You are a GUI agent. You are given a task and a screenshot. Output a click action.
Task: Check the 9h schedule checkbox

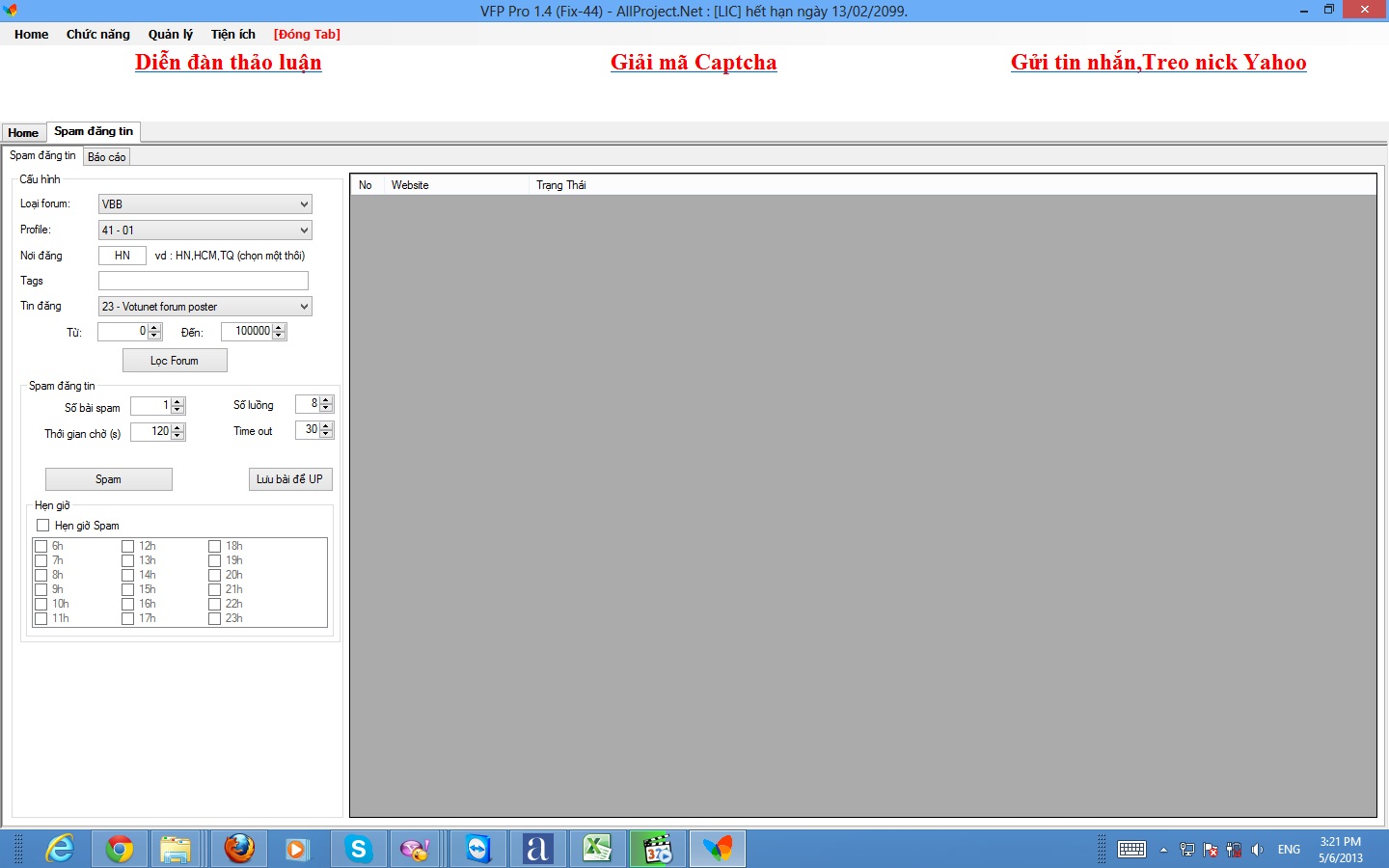click(41, 589)
